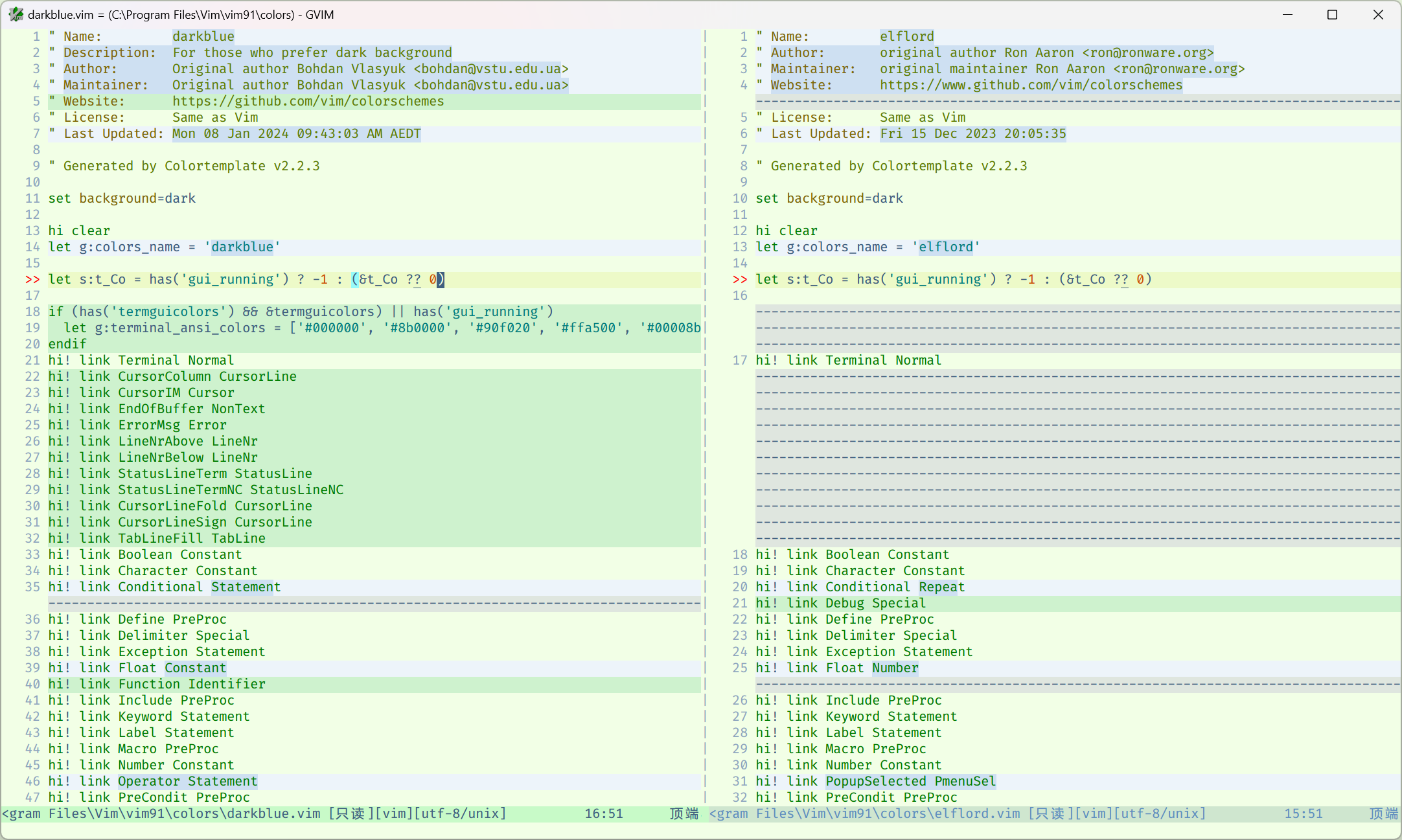Click 'hi! link Macro PreProc' on right line 29
The image size is (1402, 840).
pyautogui.click(x=841, y=749)
